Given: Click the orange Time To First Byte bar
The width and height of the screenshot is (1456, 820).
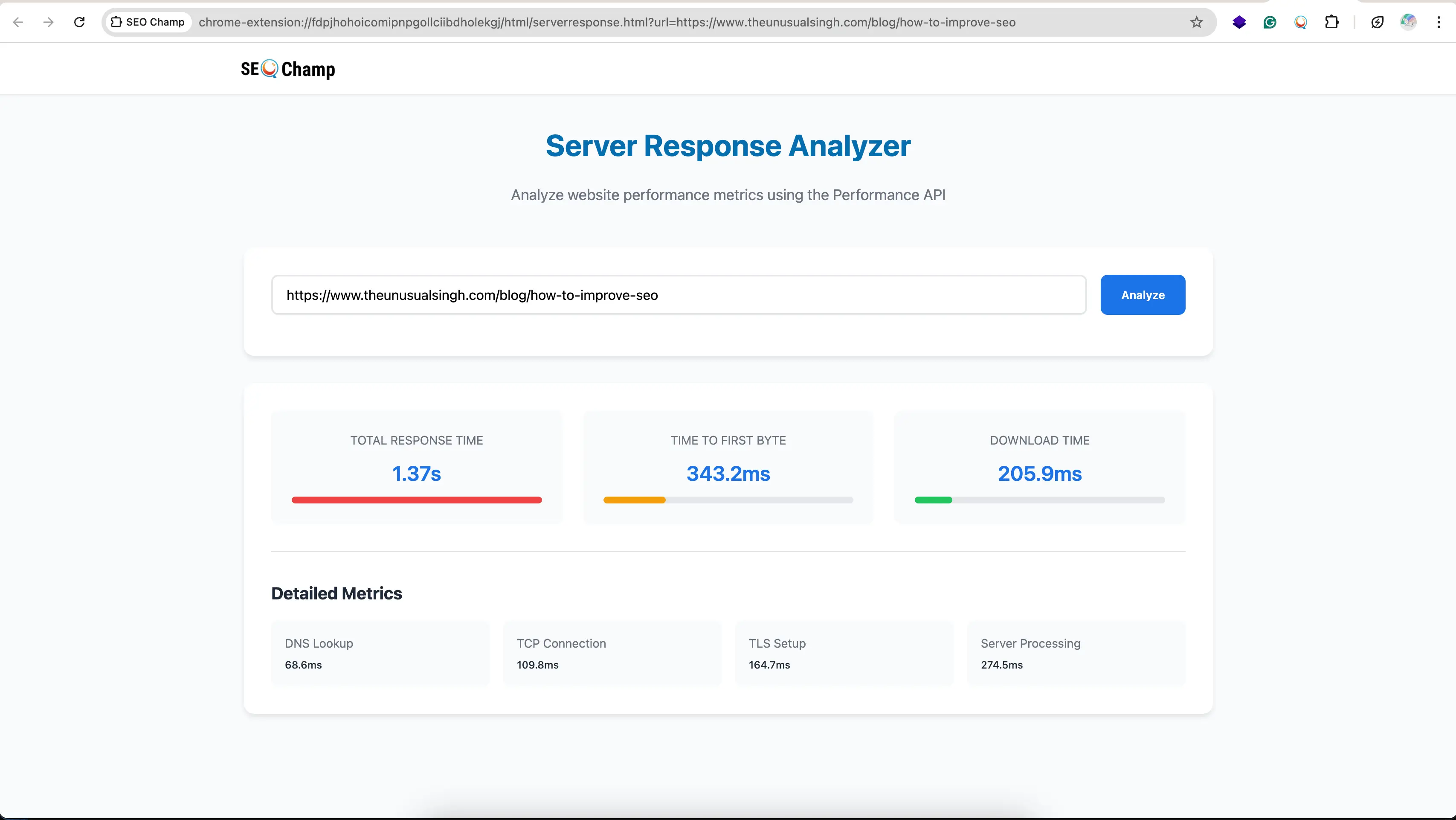Looking at the screenshot, I should point(634,500).
